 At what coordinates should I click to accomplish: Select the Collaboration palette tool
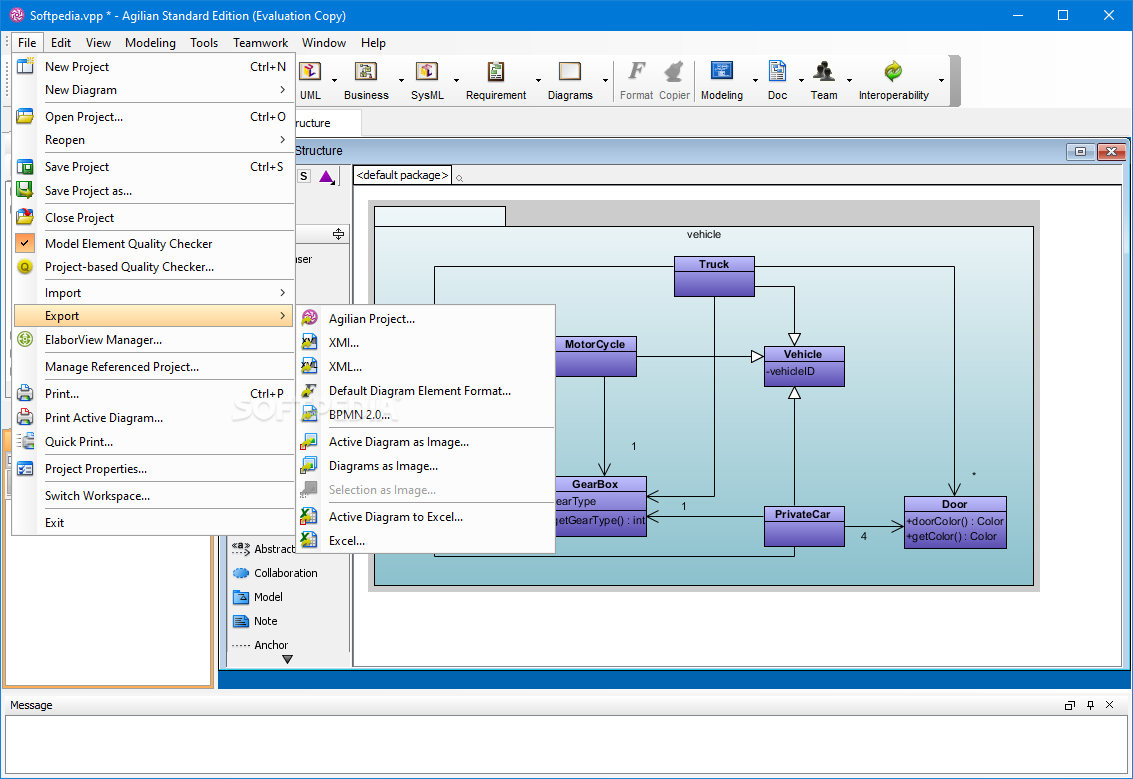point(275,572)
